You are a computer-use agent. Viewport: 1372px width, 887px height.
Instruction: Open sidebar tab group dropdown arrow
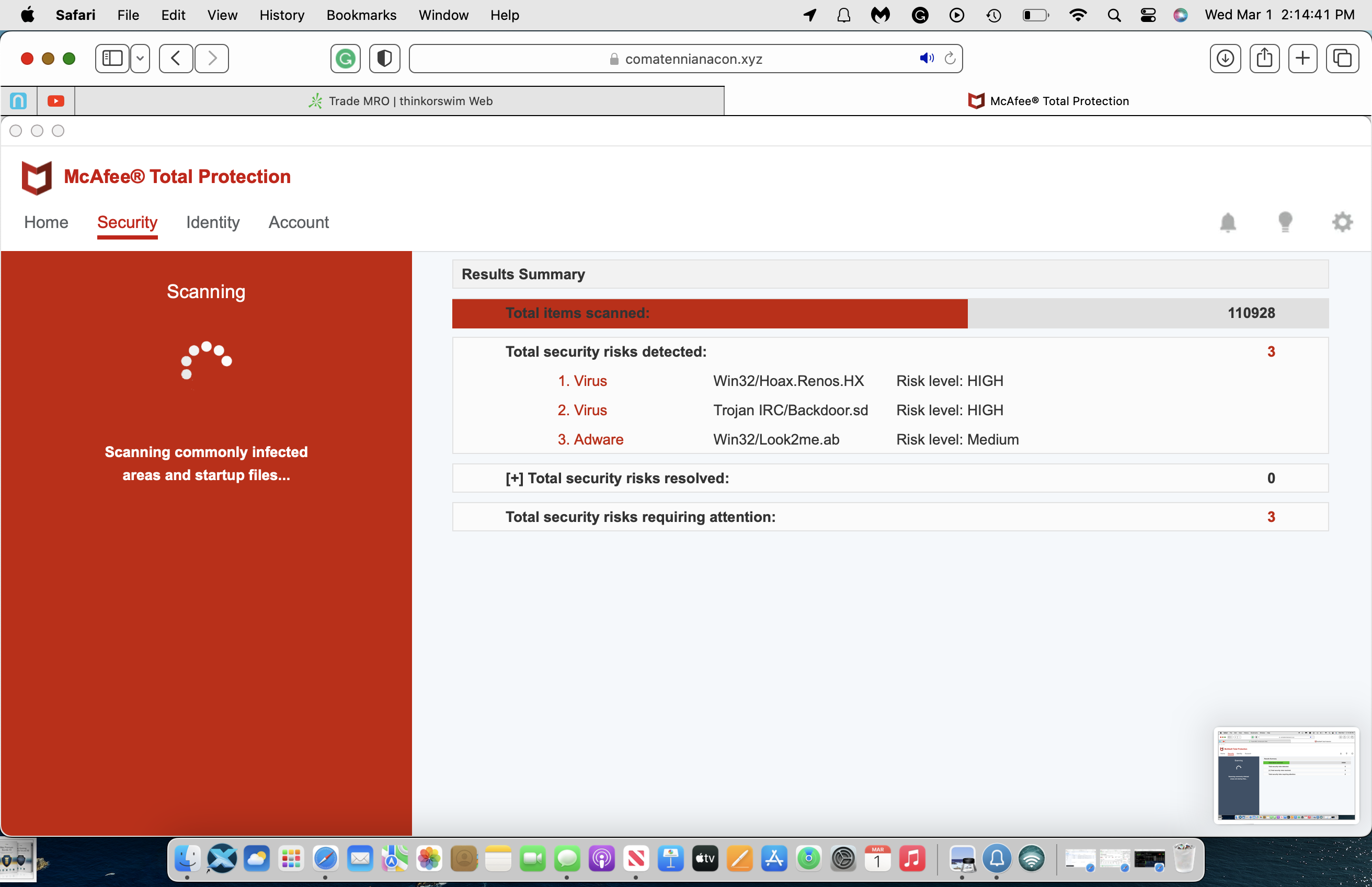[x=140, y=59]
